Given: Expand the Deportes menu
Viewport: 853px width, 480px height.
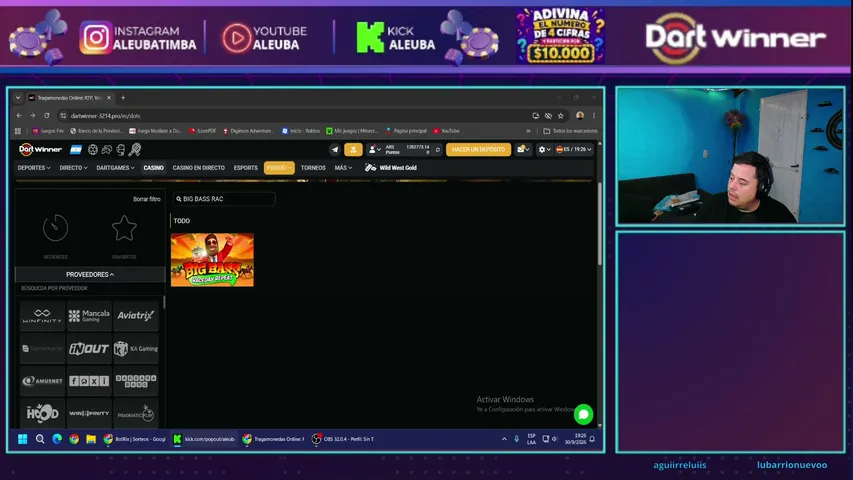Looking at the screenshot, I should coord(34,168).
